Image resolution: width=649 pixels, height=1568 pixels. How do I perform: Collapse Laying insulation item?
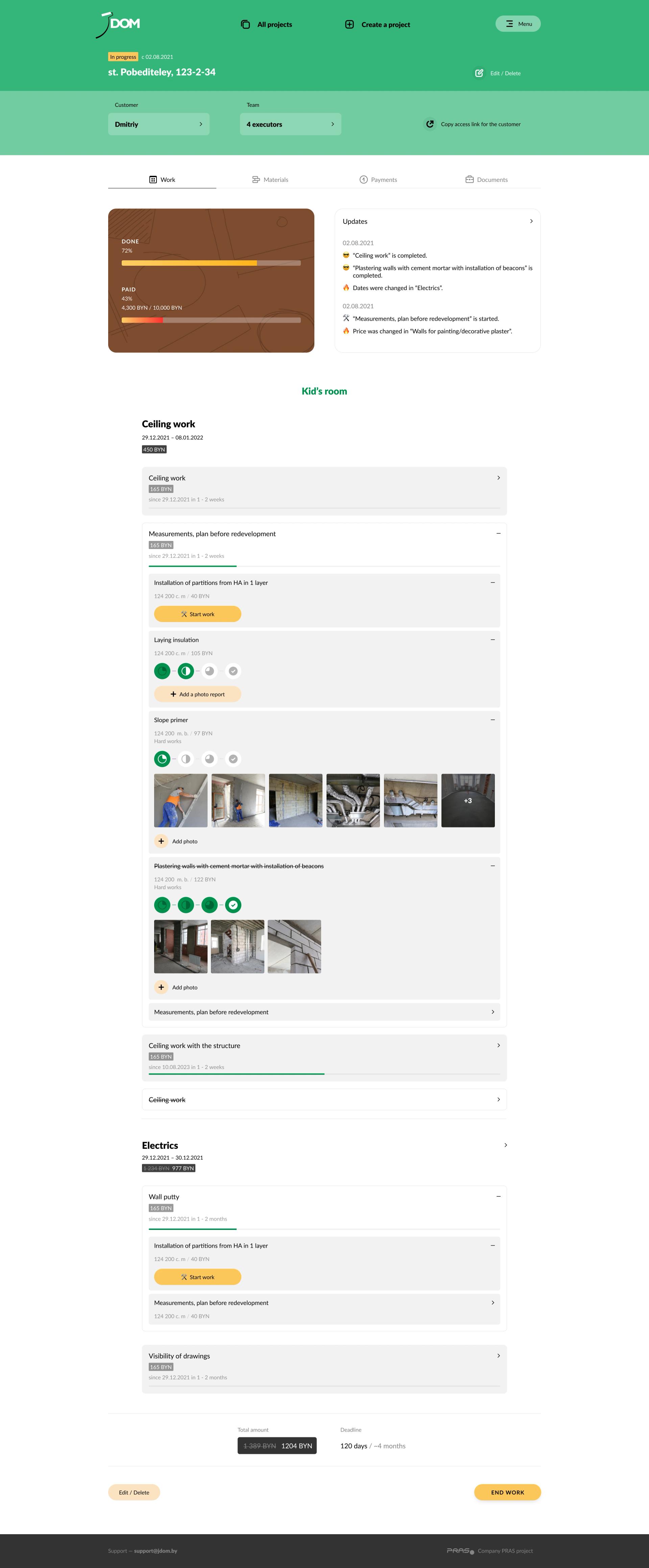tap(492, 640)
